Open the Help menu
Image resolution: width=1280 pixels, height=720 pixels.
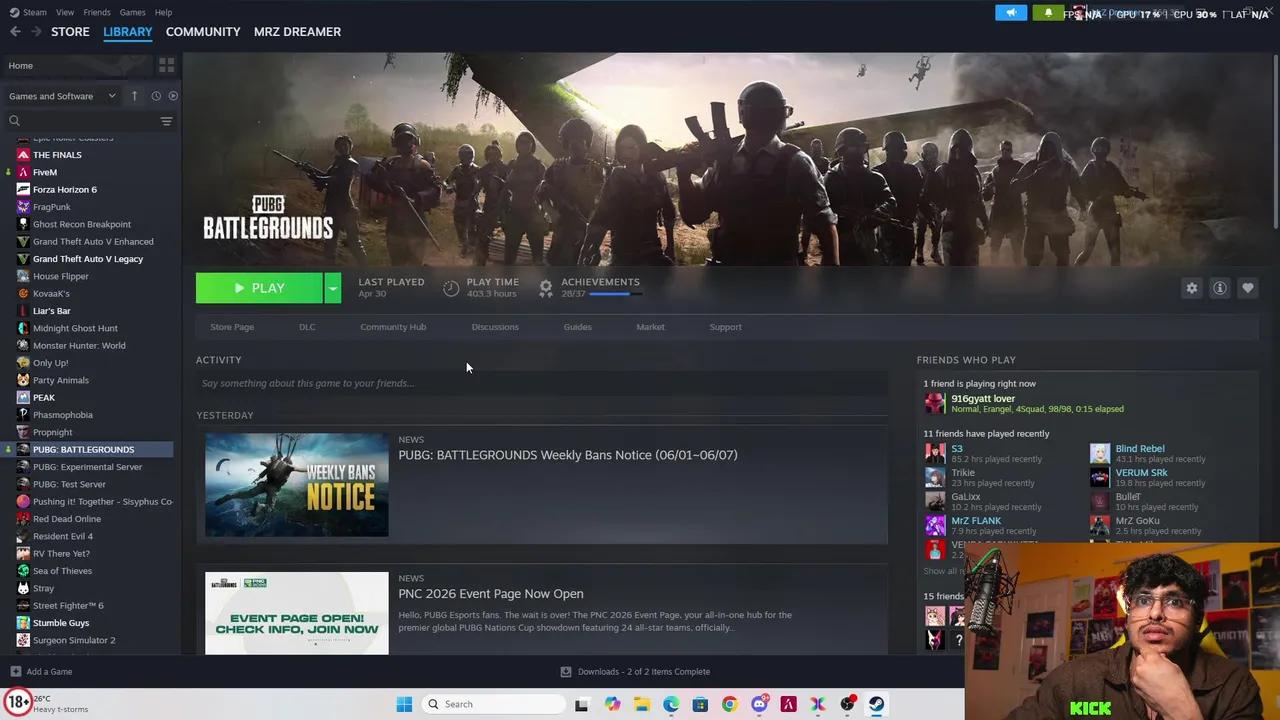[x=163, y=12]
